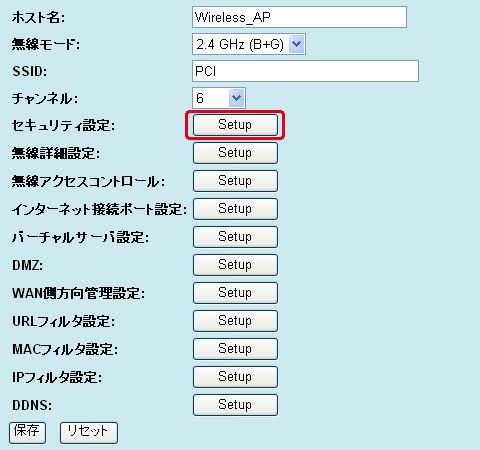Open the セキュリティ設定 Setup button
480x450 pixels.
(x=235, y=125)
